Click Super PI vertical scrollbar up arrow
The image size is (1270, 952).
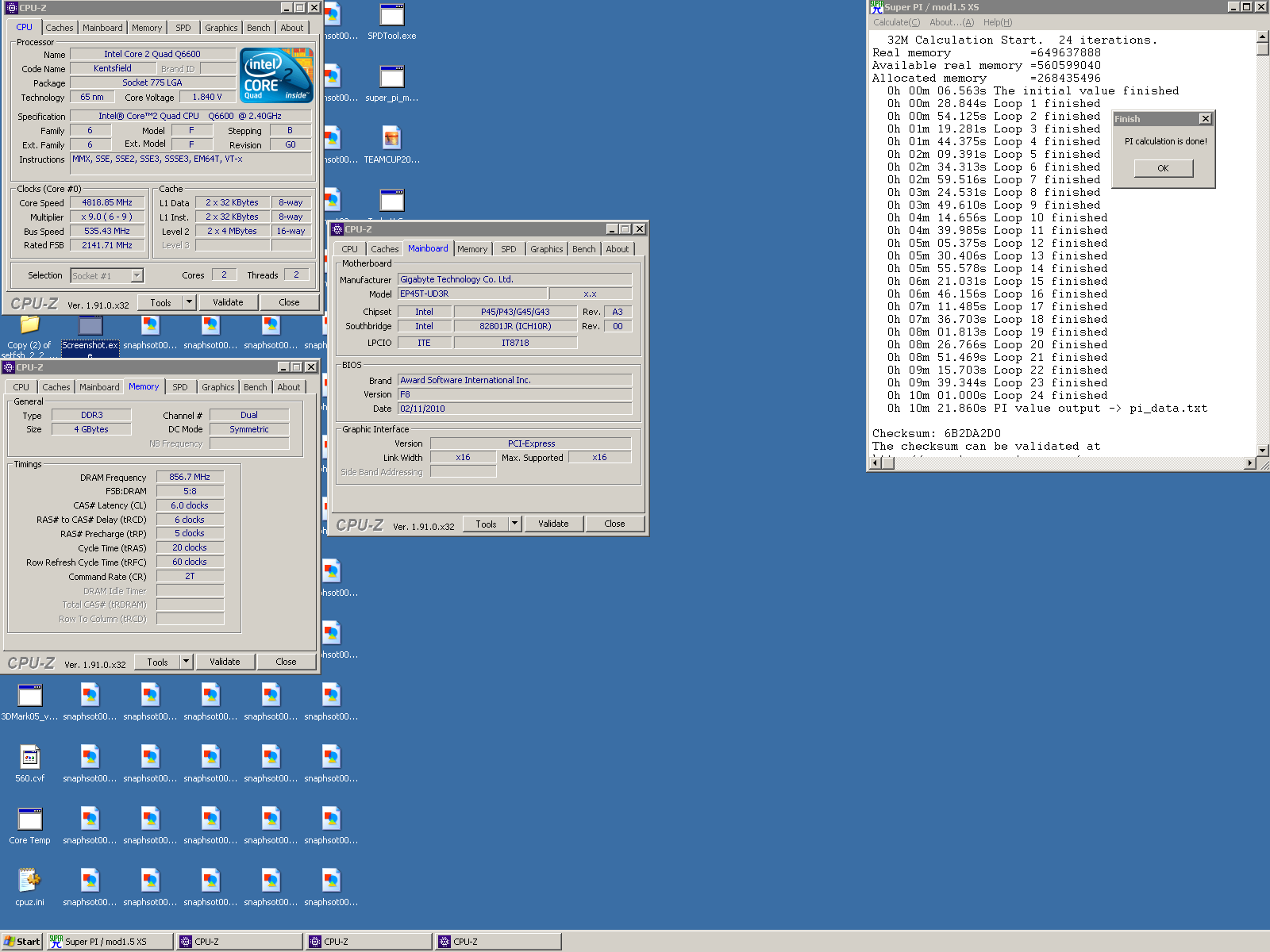[1263, 36]
